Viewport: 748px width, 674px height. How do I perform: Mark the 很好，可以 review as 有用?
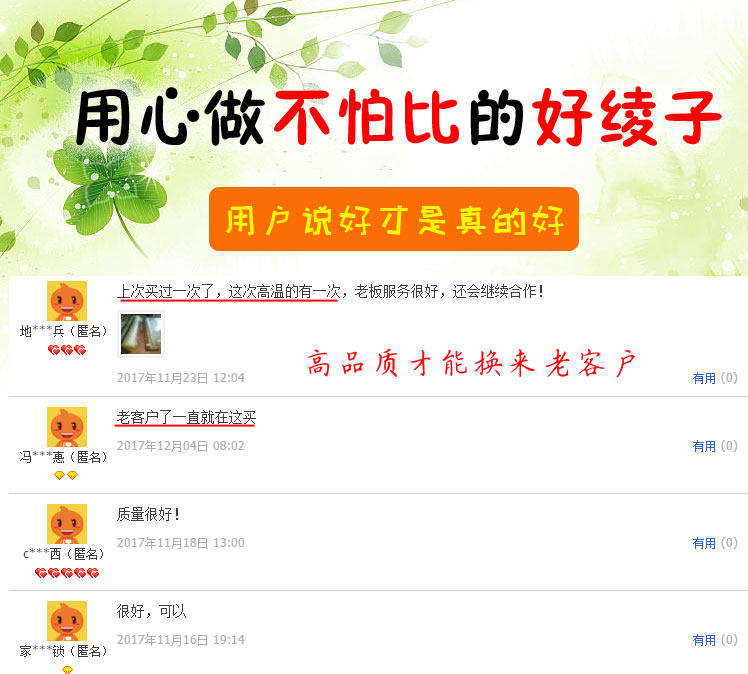704,640
